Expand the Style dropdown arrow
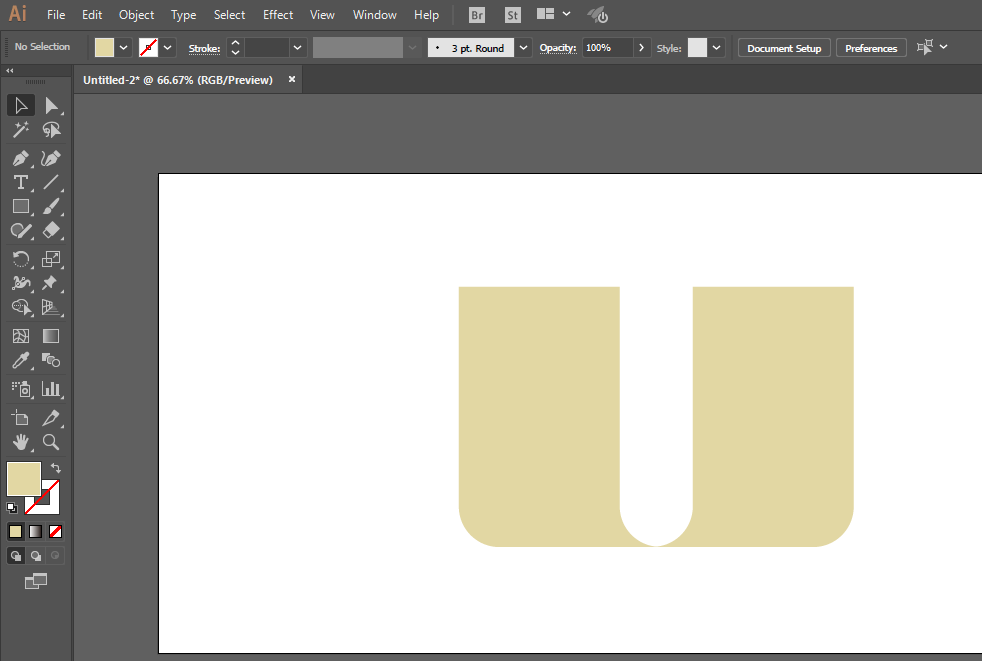 pos(716,48)
